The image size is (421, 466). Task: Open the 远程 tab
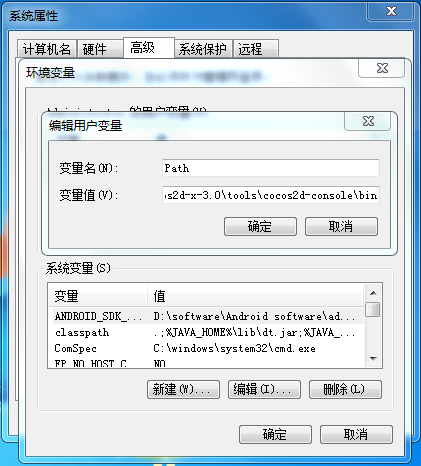256,49
